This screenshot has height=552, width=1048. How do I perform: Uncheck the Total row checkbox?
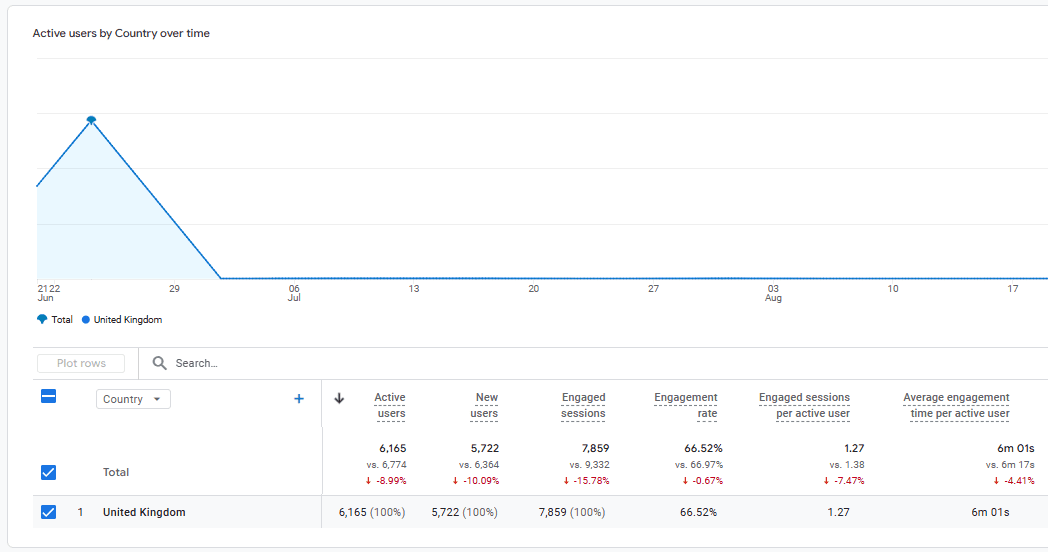tap(48, 472)
